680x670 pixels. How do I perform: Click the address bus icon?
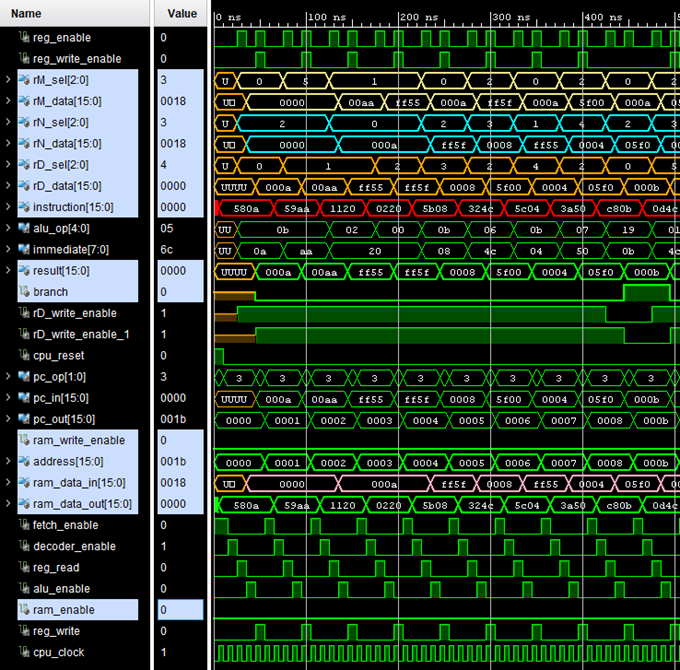click(x=24, y=461)
